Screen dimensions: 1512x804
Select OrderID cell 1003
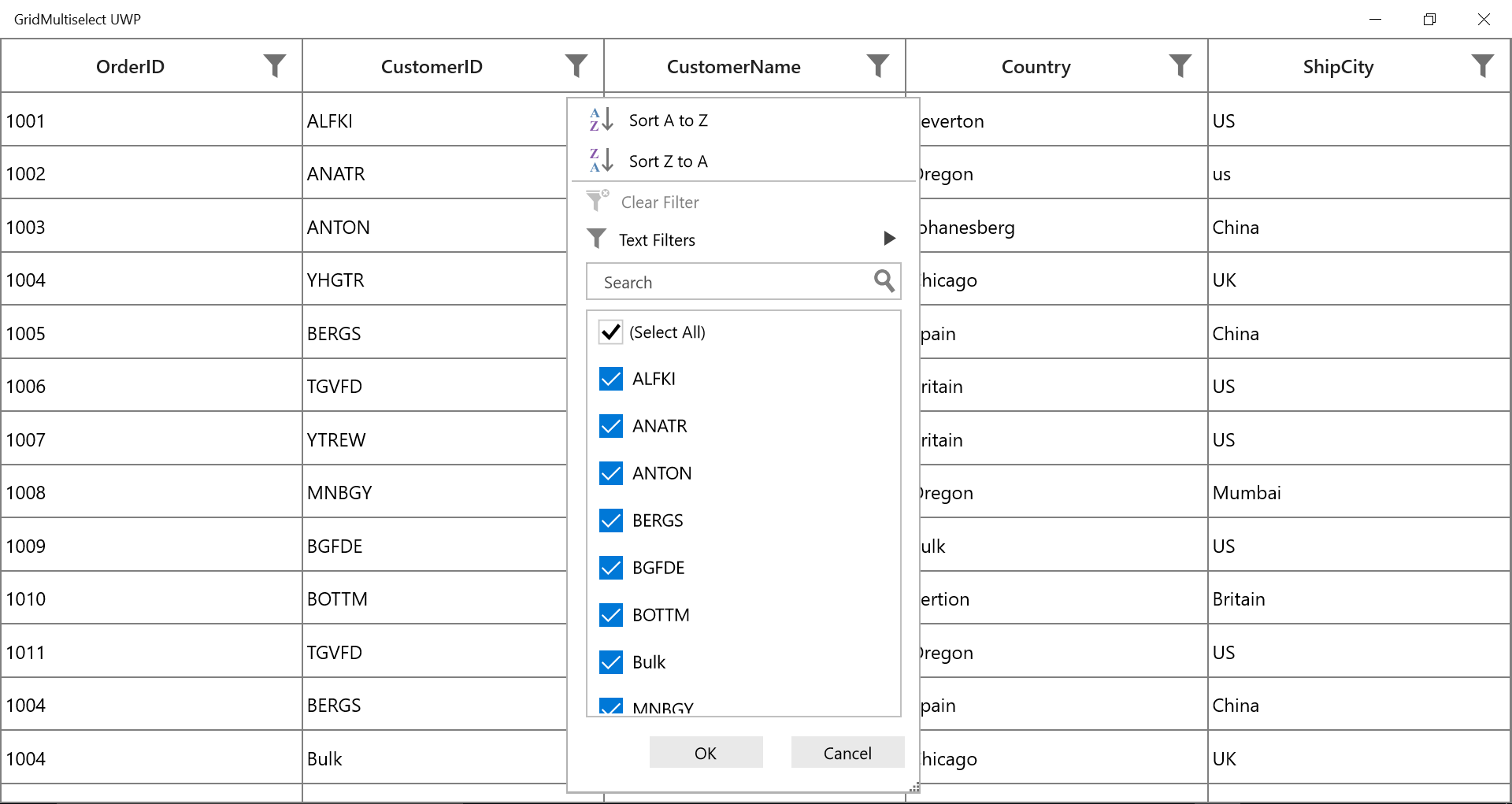151,227
